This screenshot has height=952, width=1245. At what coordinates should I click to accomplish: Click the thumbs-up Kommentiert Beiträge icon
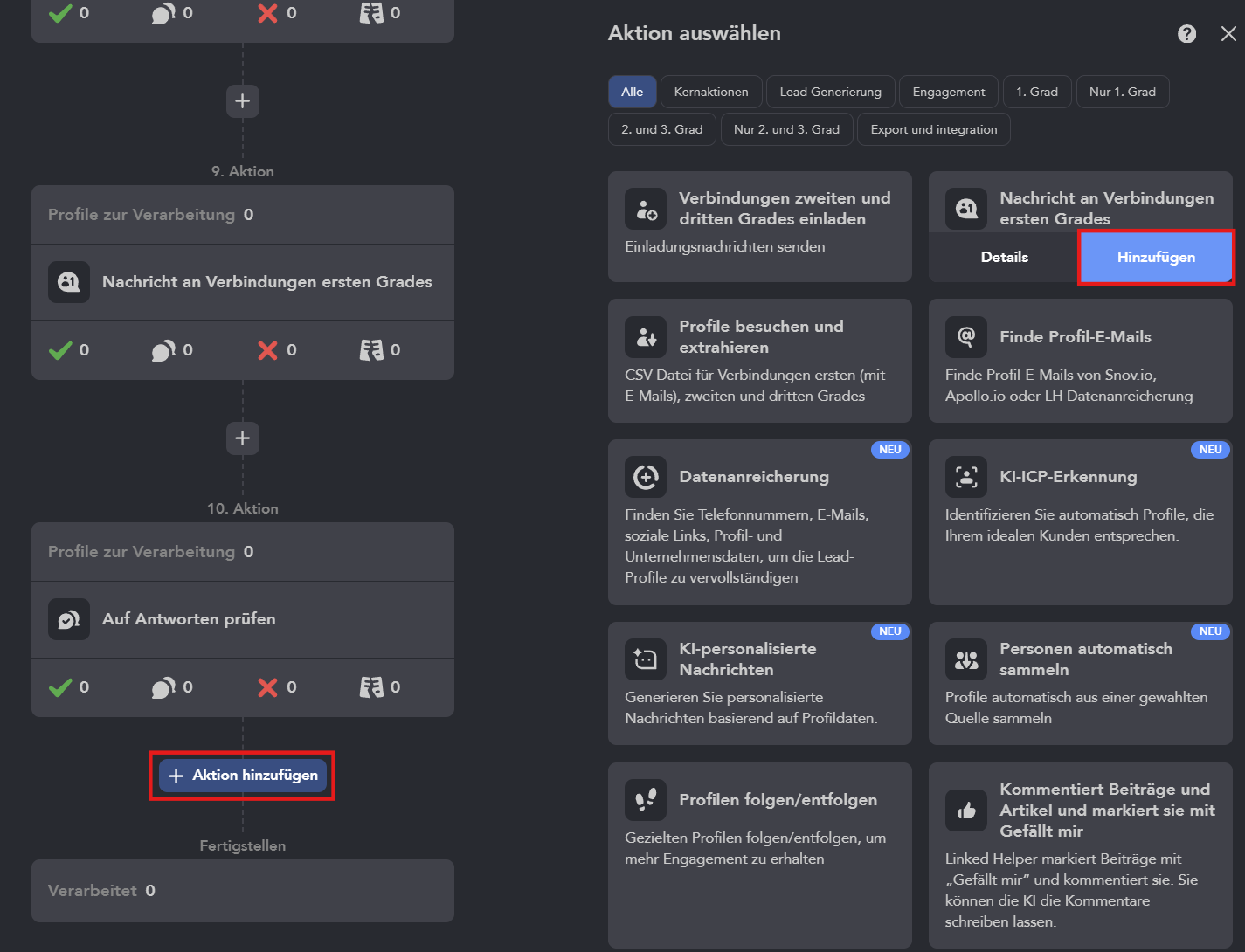tap(966, 811)
